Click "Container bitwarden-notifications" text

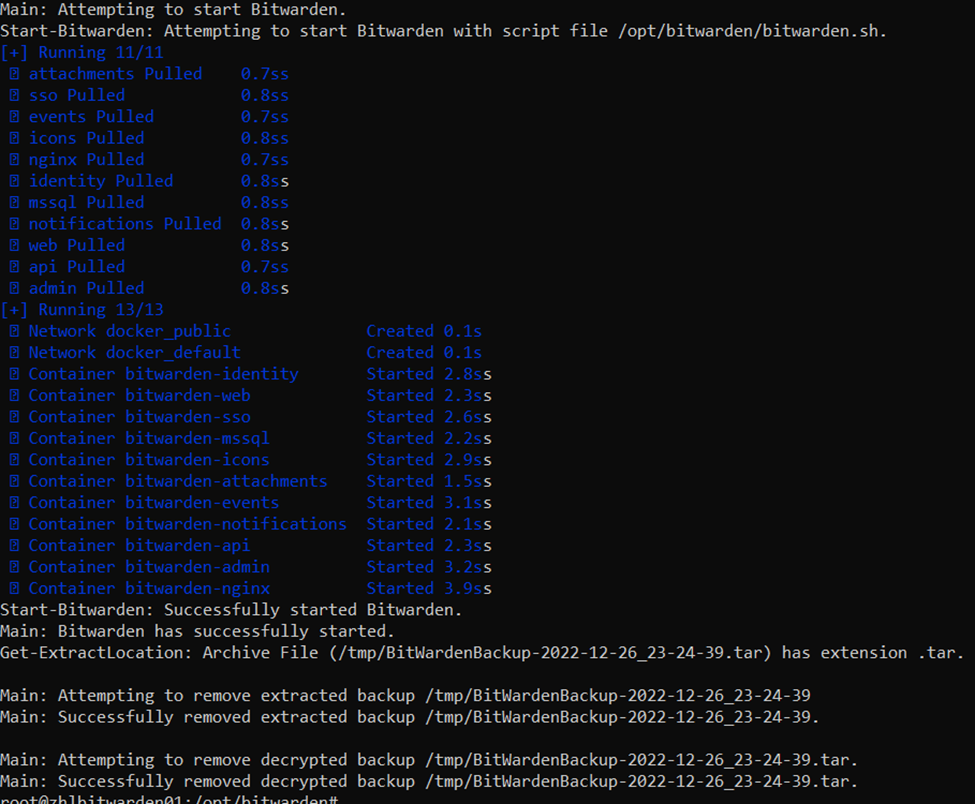coord(187,524)
